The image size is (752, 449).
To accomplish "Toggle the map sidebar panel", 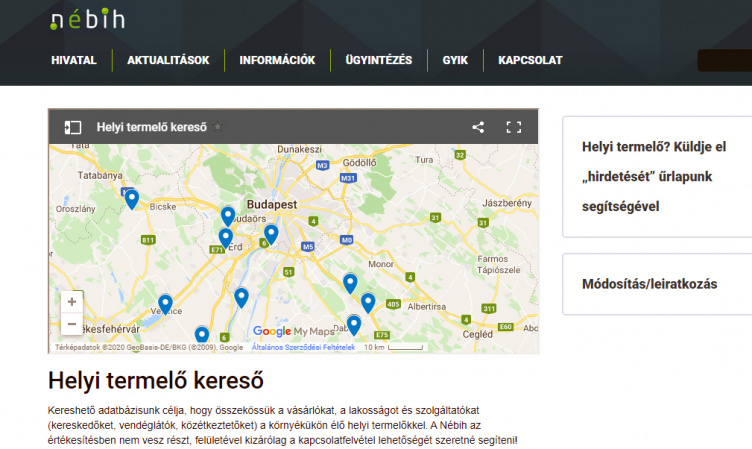I will click(73, 127).
